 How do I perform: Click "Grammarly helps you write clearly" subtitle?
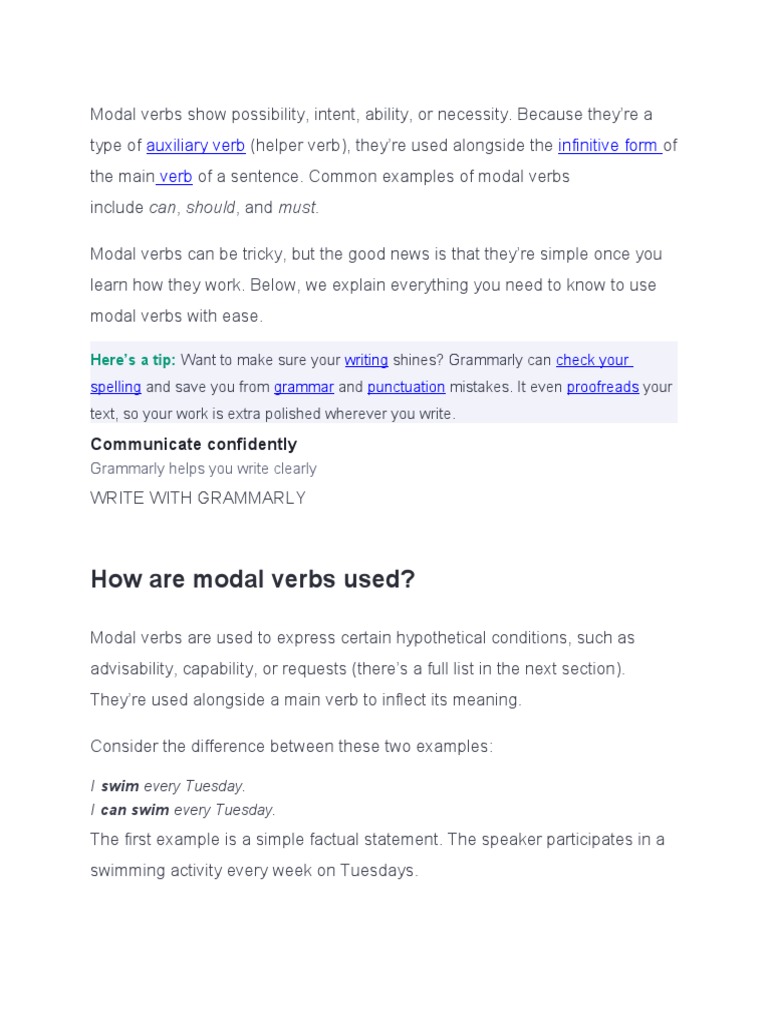(203, 469)
